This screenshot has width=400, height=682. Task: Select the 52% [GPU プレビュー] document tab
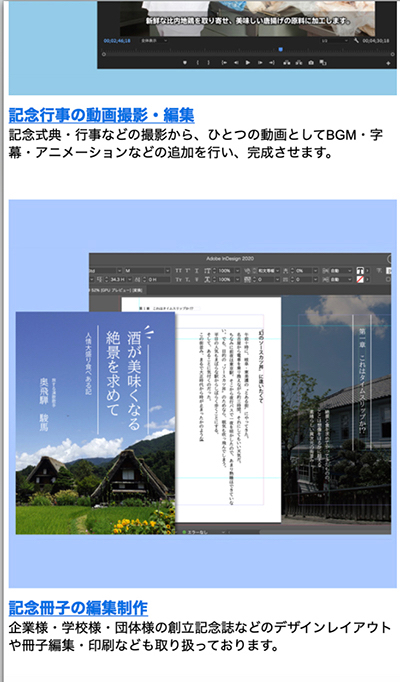[x=117, y=290]
